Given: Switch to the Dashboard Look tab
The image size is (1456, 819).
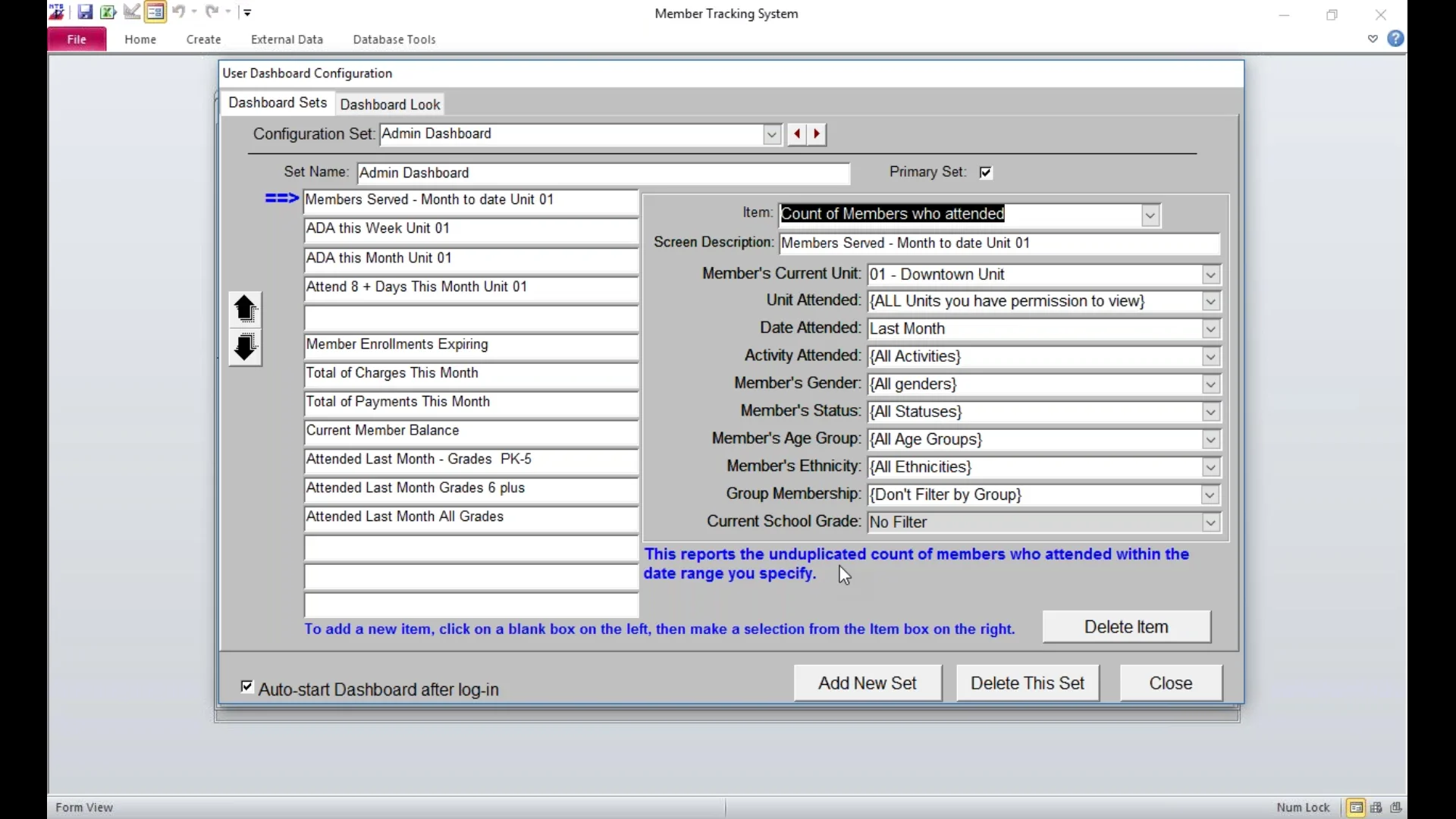Looking at the screenshot, I should pyautogui.click(x=390, y=104).
